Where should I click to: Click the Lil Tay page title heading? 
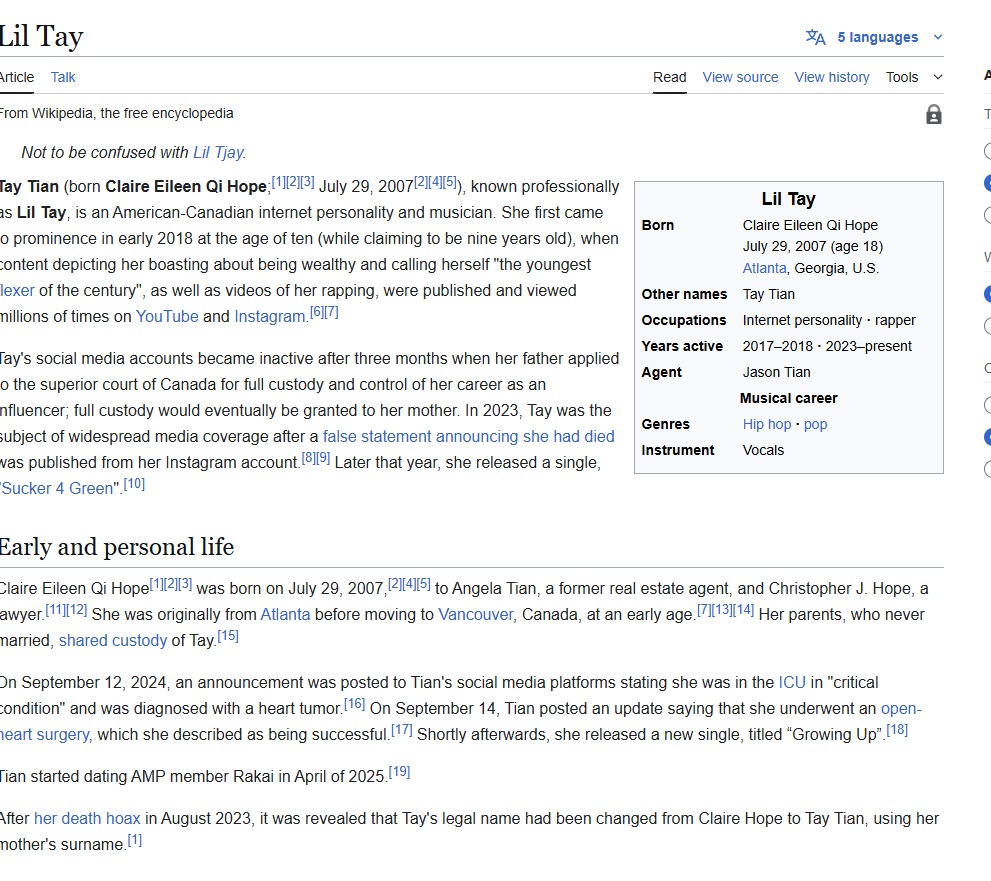41,35
